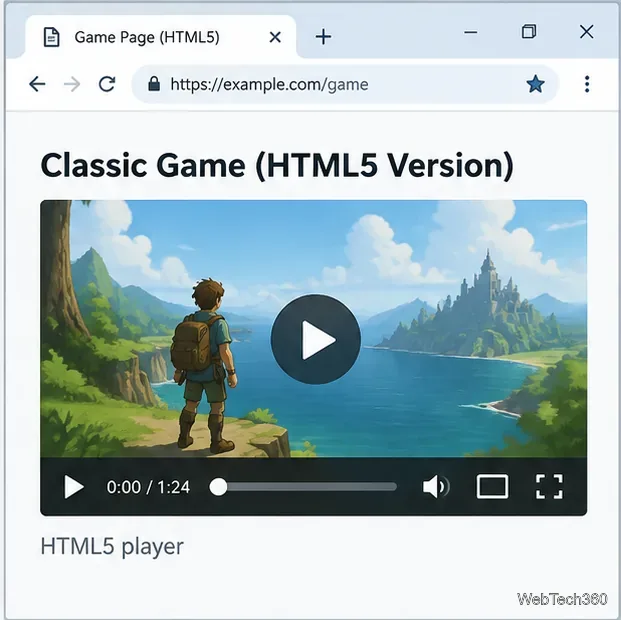Image resolution: width=621 pixels, height=620 pixels.
Task: Click the video seek bar handle
Action: click(218, 486)
